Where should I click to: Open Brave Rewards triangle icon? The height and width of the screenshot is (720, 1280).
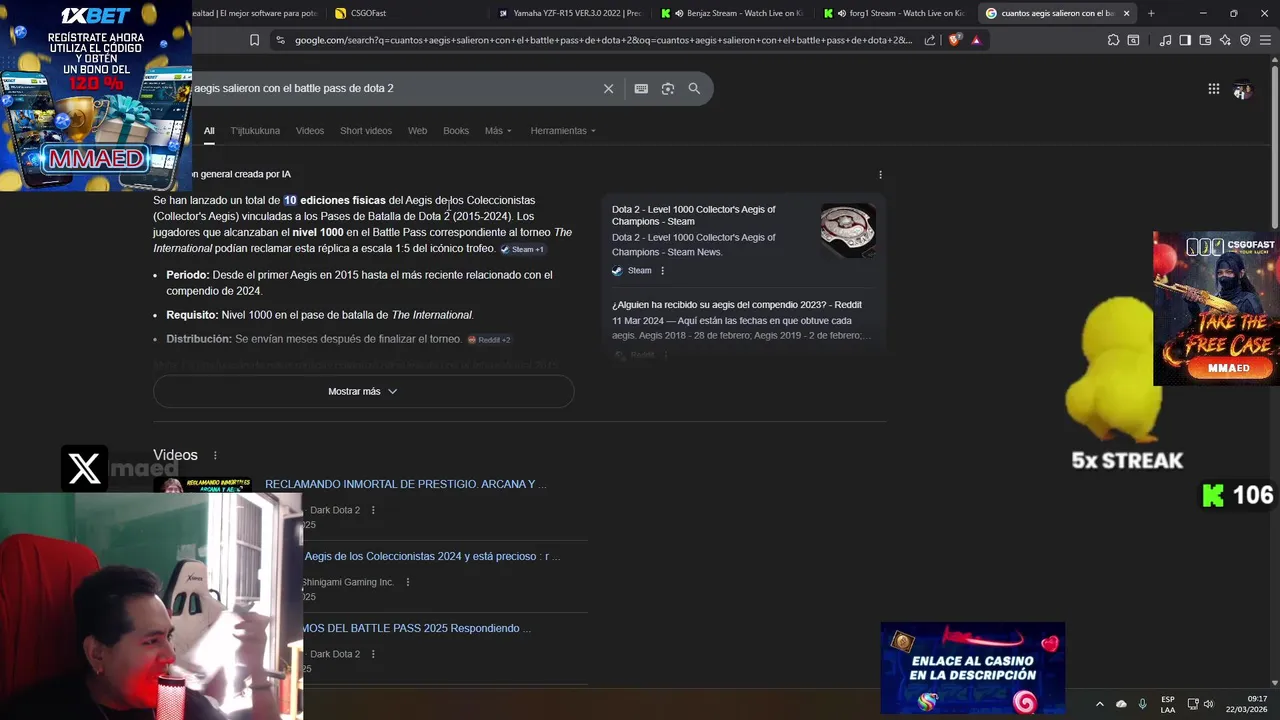[976, 40]
